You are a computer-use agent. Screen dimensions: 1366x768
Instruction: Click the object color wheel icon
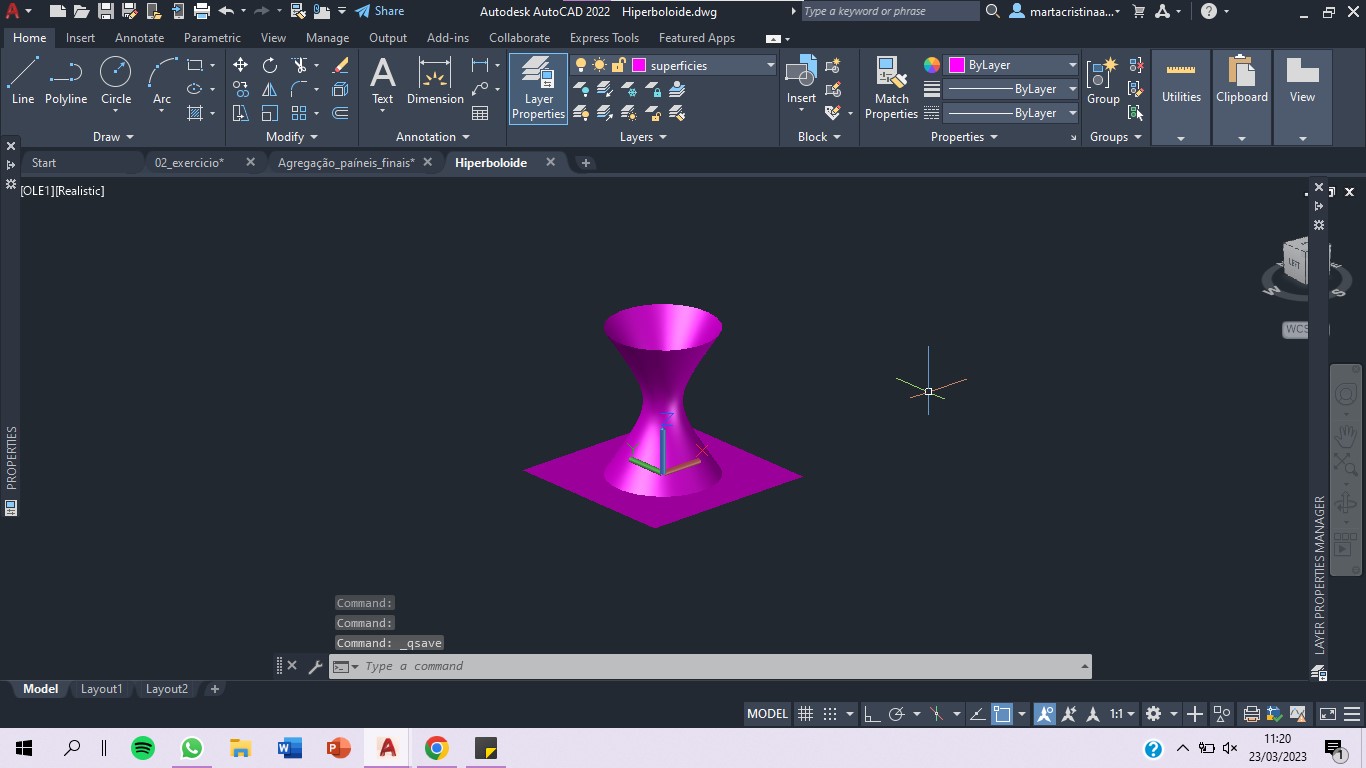coord(931,65)
